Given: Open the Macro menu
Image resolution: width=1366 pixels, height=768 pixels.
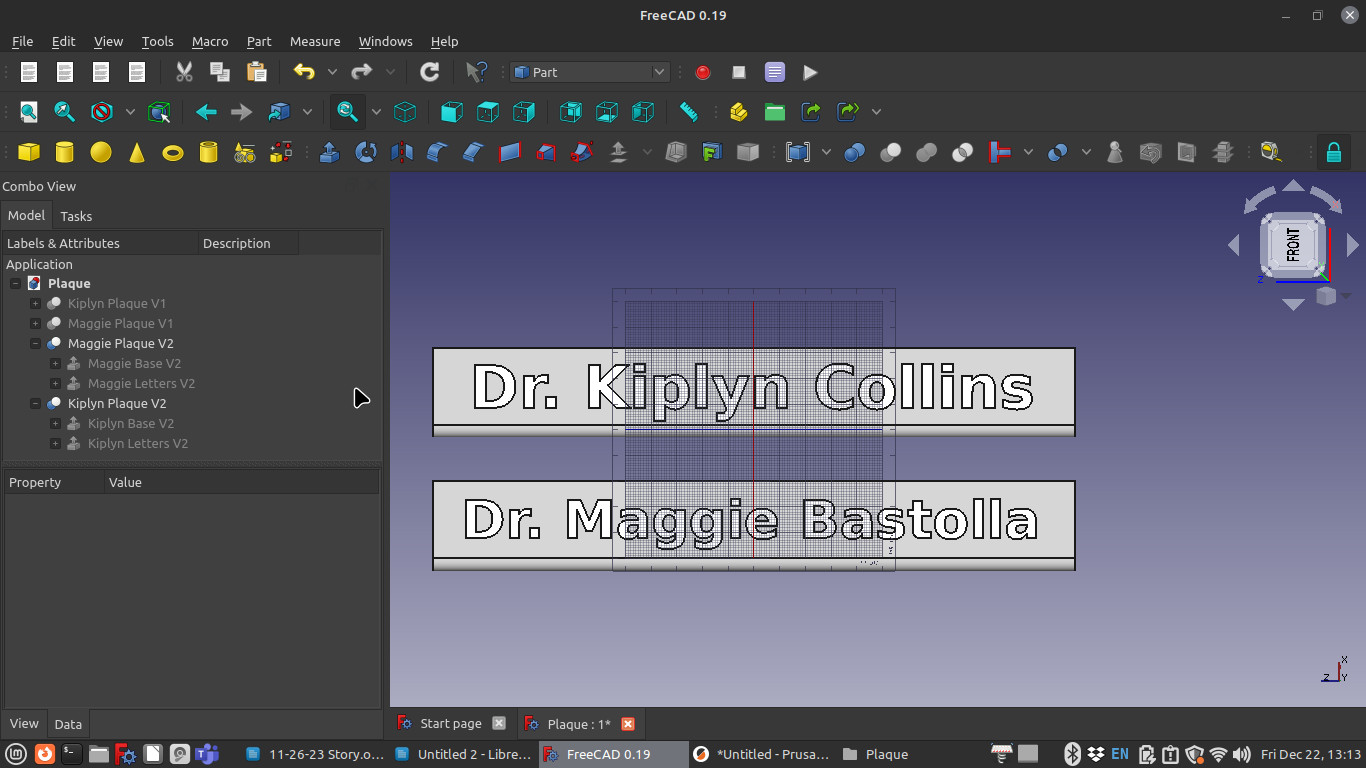Looking at the screenshot, I should 210,41.
